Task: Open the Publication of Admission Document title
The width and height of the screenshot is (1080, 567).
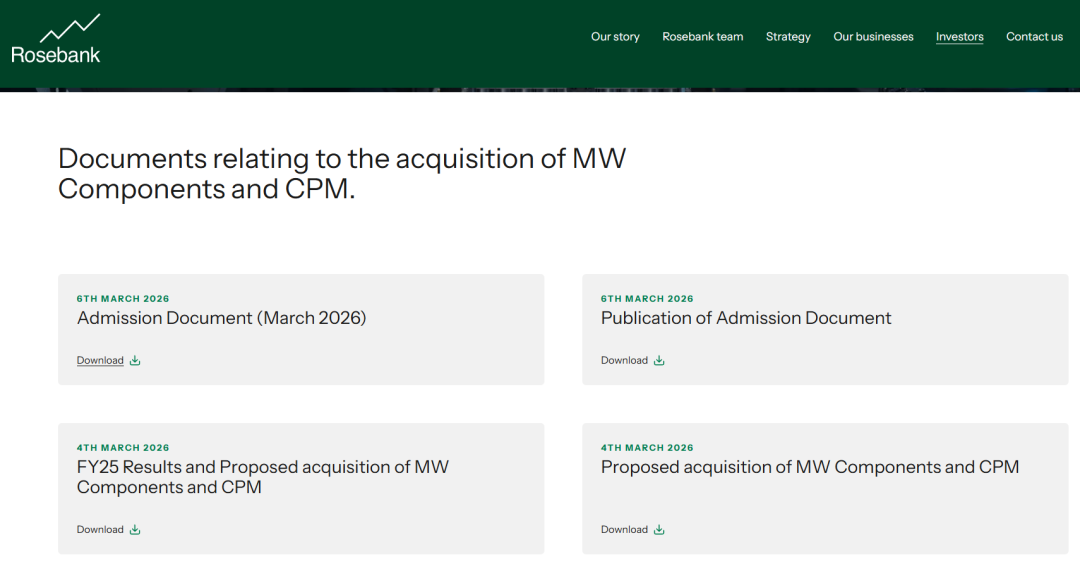Action: click(x=746, y=318)
